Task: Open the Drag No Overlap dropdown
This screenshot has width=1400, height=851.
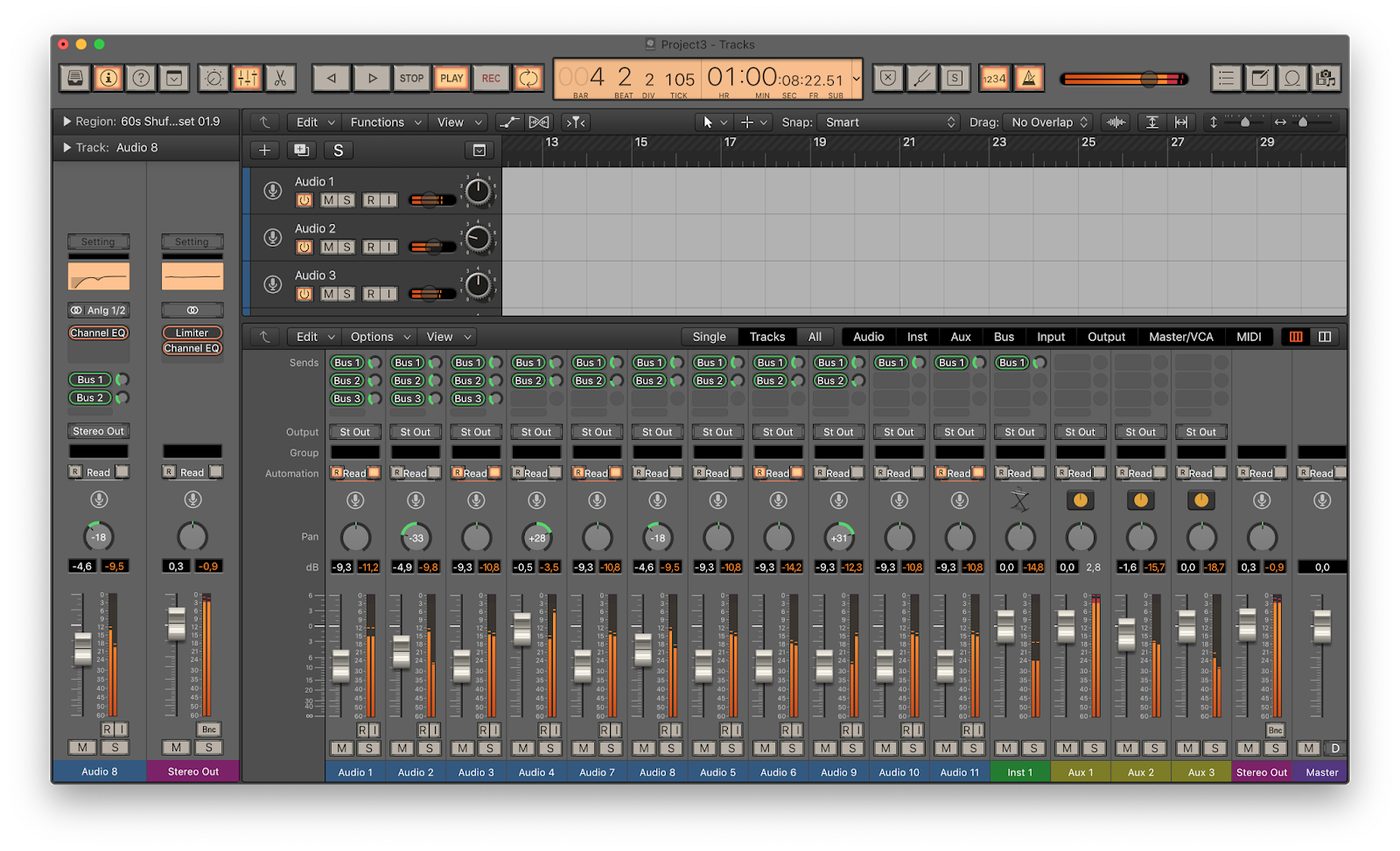Action: (1047, 122)
